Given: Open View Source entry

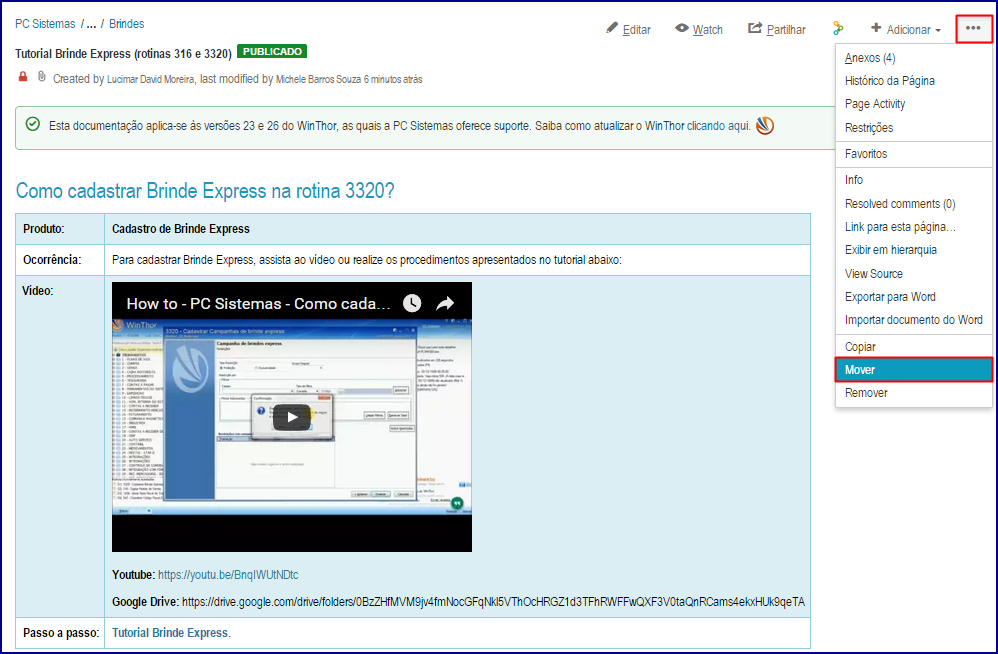Looking at the screenshot, I should (913, 274).
